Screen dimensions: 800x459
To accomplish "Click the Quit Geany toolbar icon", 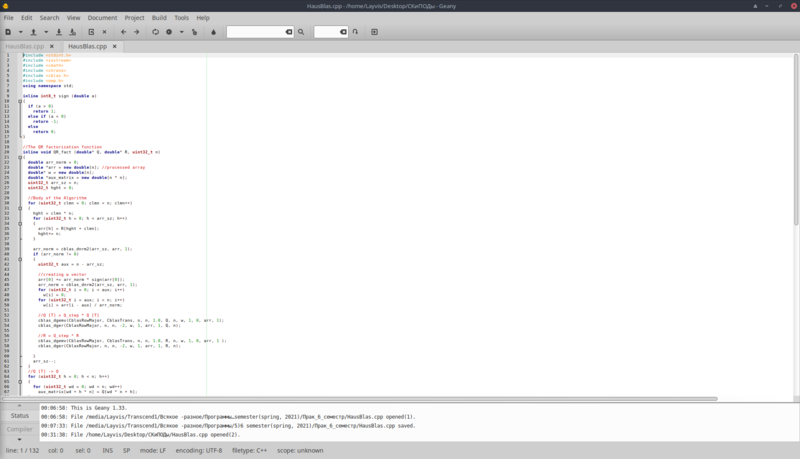I will click(x=374, y=32).
